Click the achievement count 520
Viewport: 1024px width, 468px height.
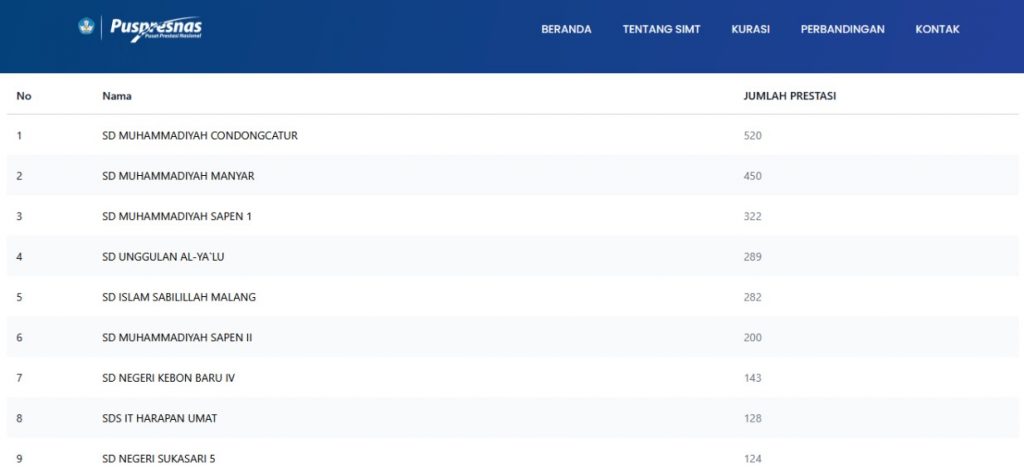click(752, 135)
